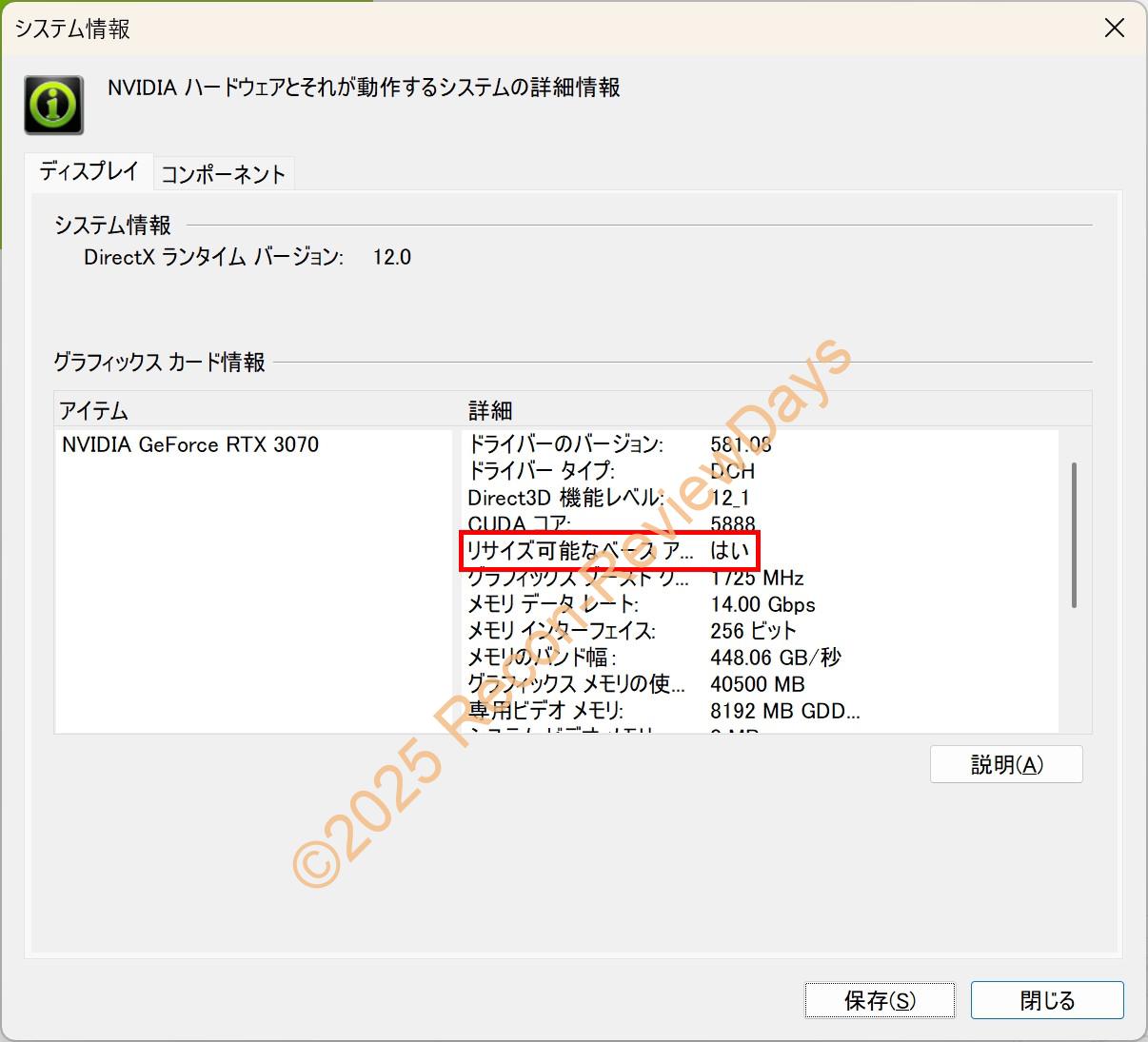1148x1042 pixels.
Task: Open the コンポーネント tab
Action: click(x=223, y=174)
